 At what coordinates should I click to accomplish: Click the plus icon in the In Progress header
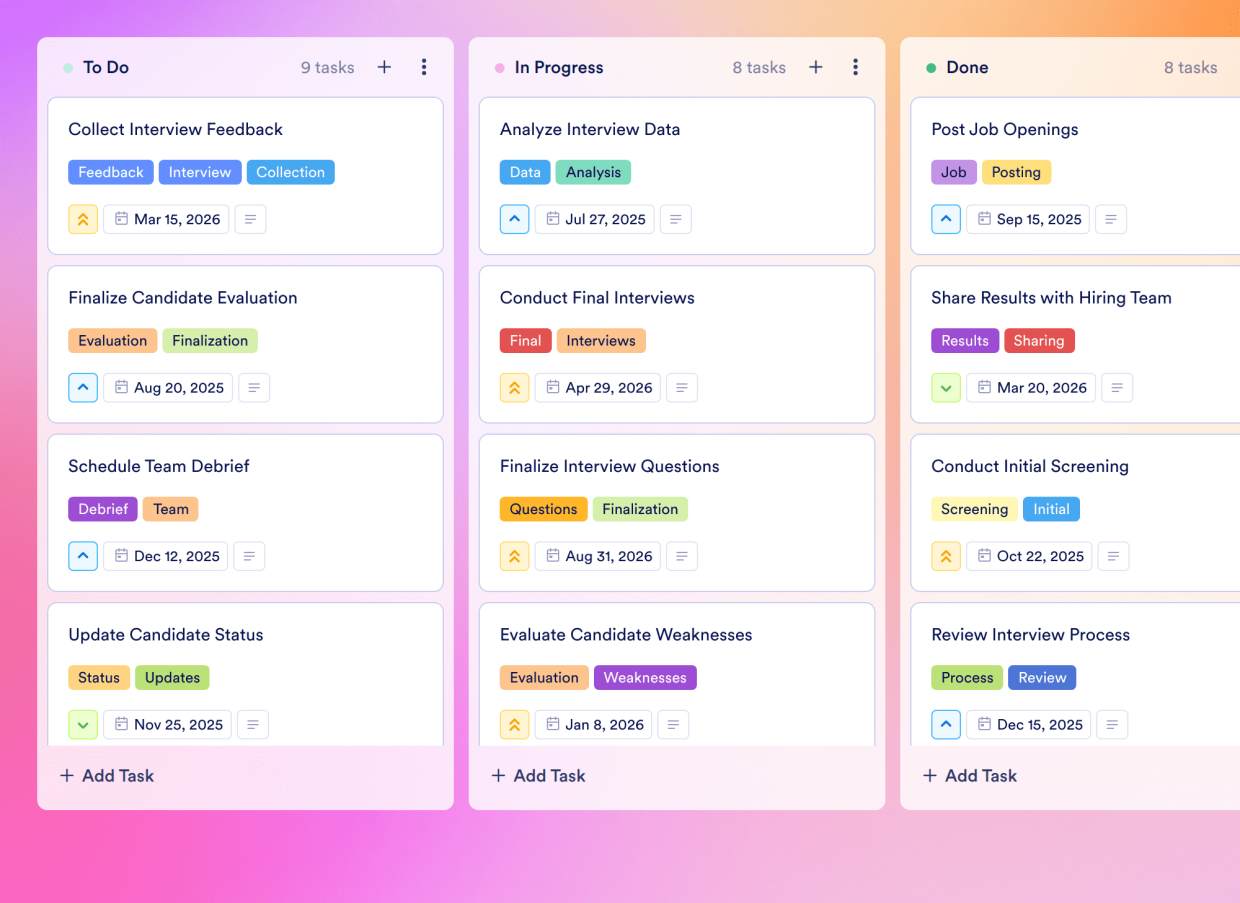point(816,67)
